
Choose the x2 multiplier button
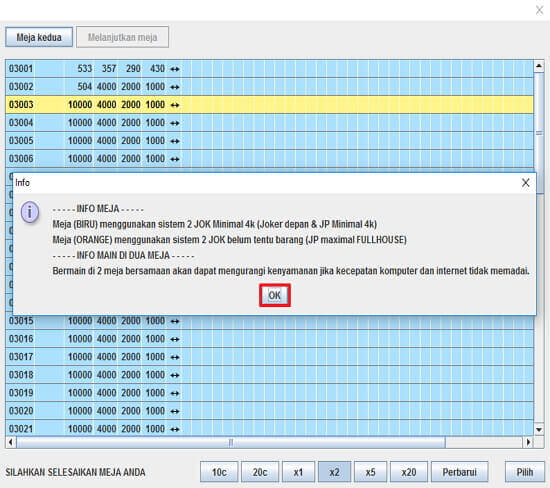coord(334,472)
